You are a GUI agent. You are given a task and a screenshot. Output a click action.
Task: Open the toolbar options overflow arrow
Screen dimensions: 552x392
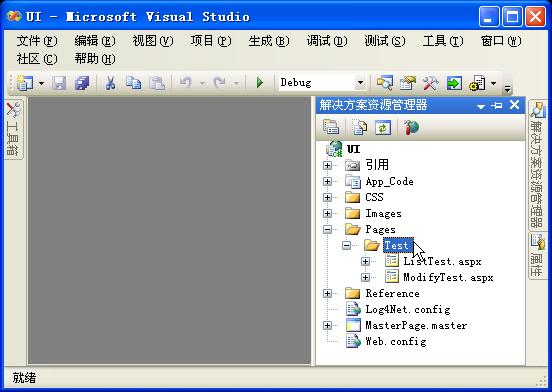tap(507, 89)
